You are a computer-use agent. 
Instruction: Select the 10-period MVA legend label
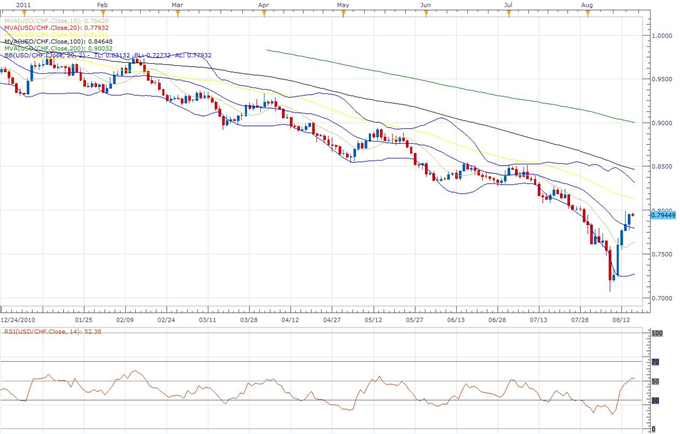[56, 21]
